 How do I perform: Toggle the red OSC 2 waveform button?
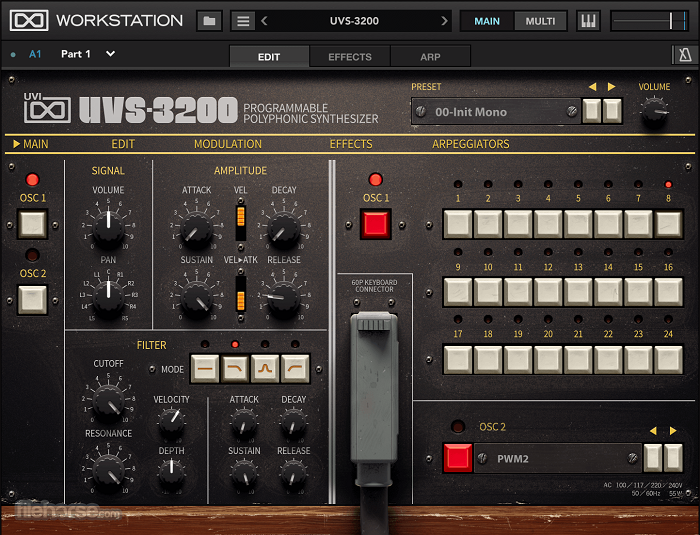459,459
